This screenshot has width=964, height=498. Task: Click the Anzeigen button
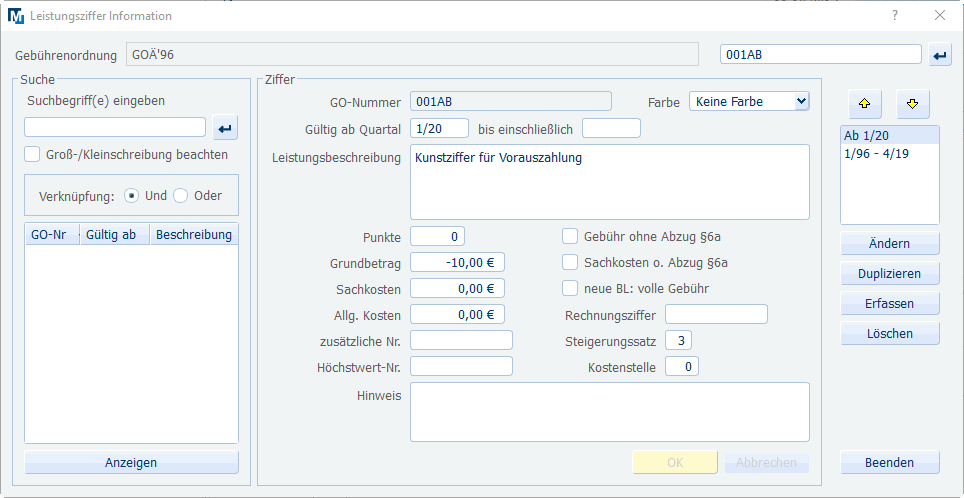pos(131,462)
